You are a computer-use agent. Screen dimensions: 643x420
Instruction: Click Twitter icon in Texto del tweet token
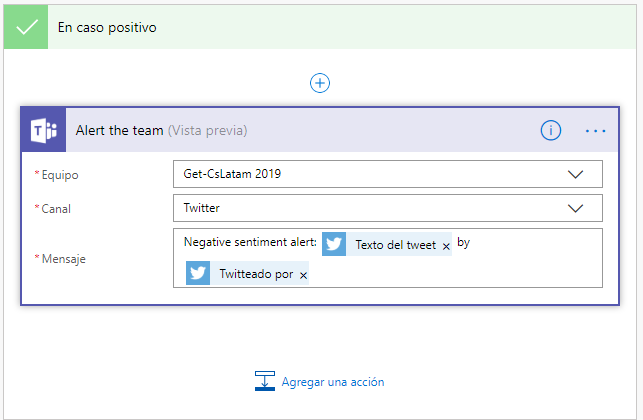coord(334,244)
